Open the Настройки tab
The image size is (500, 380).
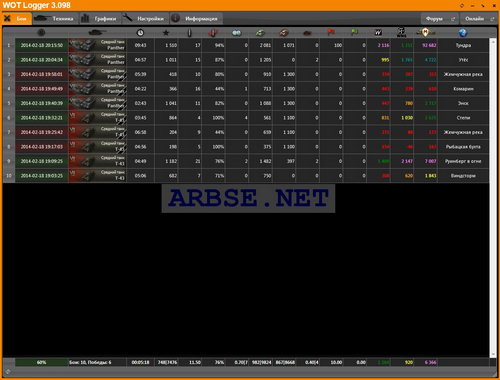(x=145, y=19)
